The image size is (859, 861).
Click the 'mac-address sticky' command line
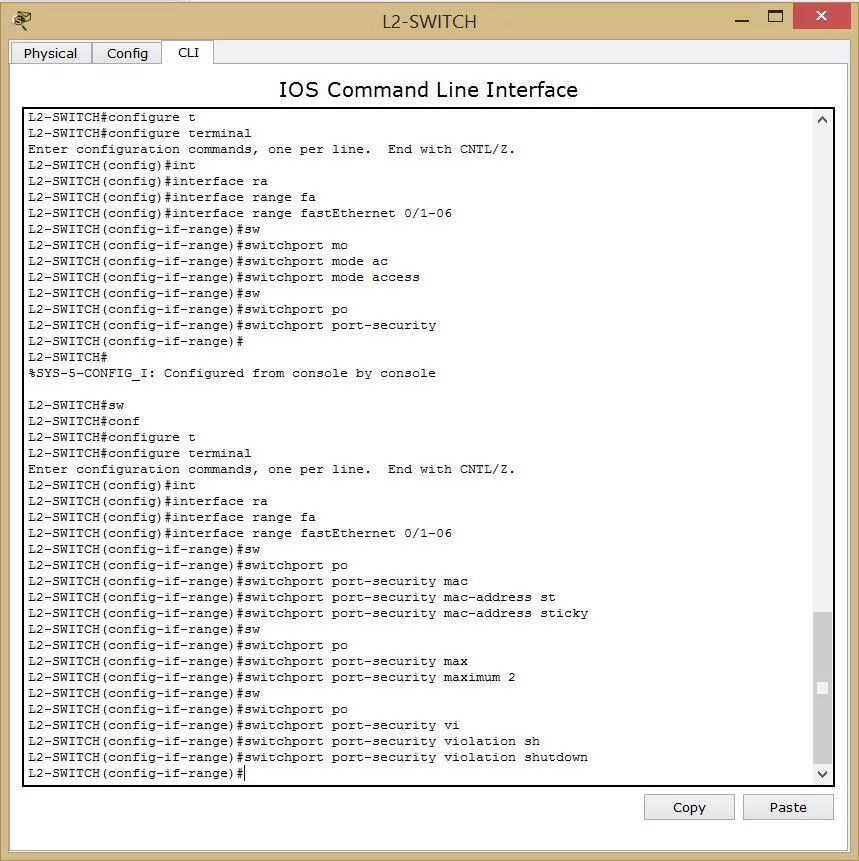308,613
